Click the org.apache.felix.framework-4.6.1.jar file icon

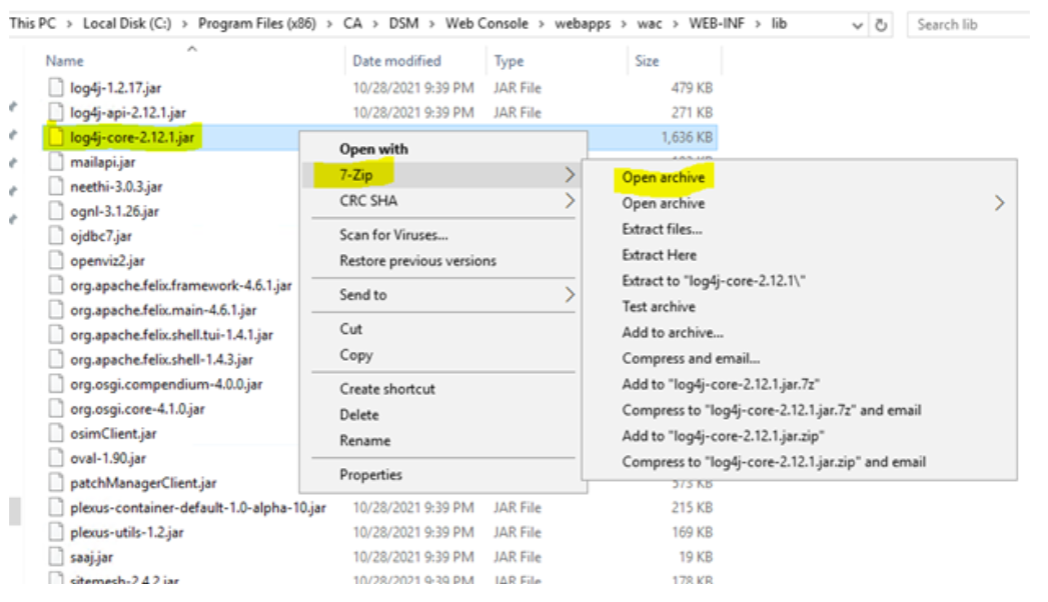point(56,285)
